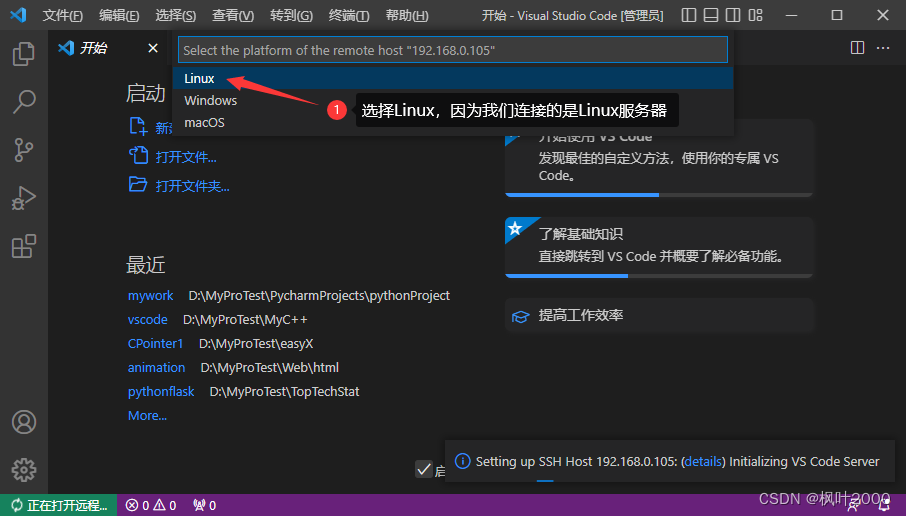Click the VS Code logo in title bar

[18, 15]
